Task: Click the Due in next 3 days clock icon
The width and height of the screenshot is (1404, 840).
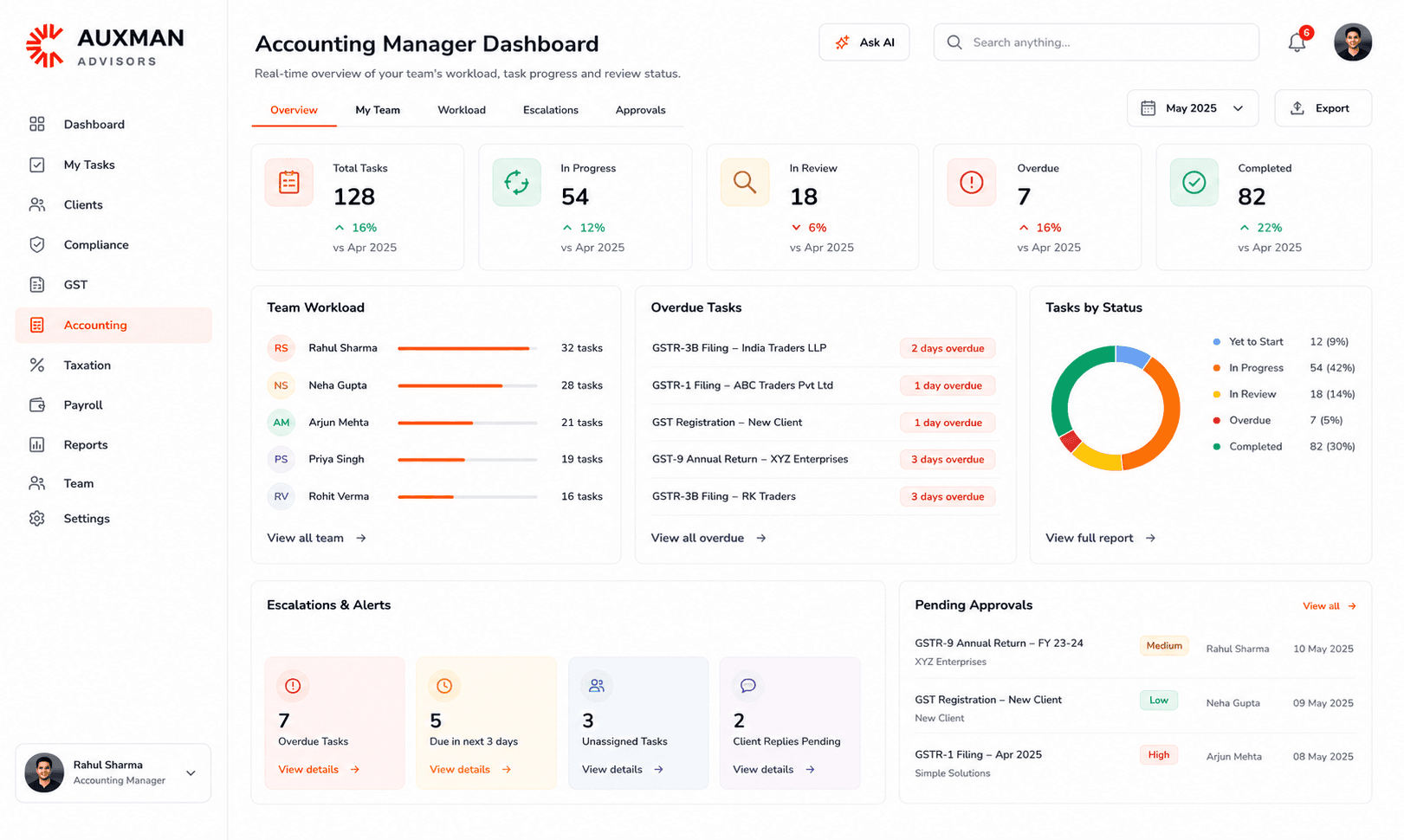Action: (444, 686)
